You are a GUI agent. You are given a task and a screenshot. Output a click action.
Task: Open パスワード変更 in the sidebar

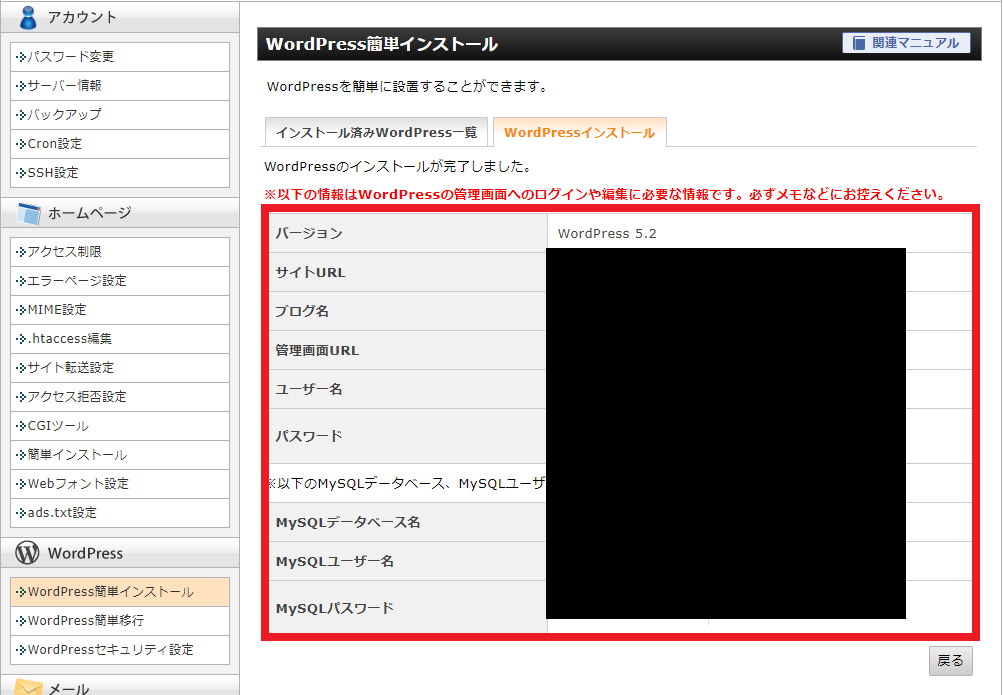point(71,57)
